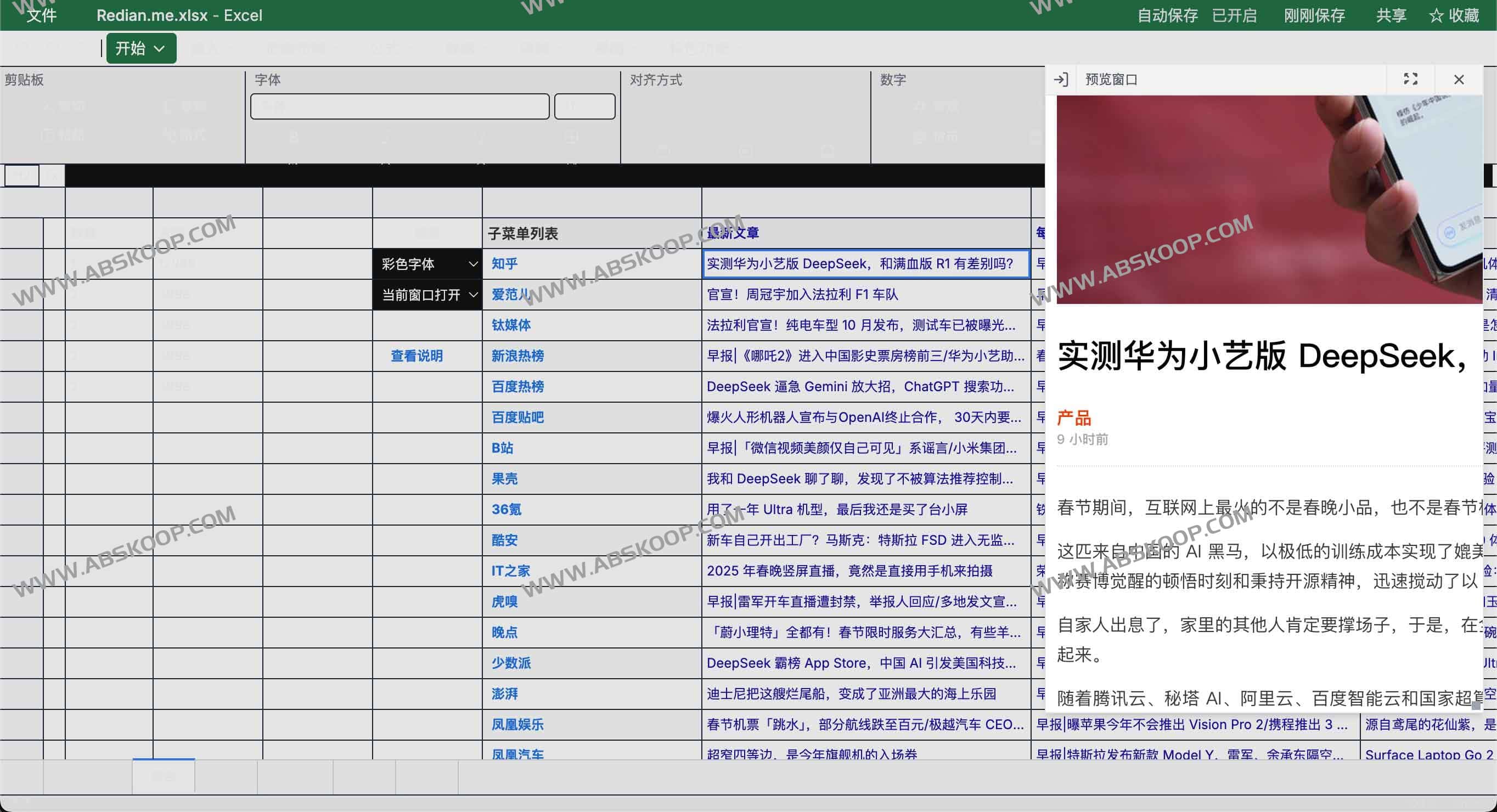Expand the preview window to fullscreen
1497x812 pixels.
1410,79
